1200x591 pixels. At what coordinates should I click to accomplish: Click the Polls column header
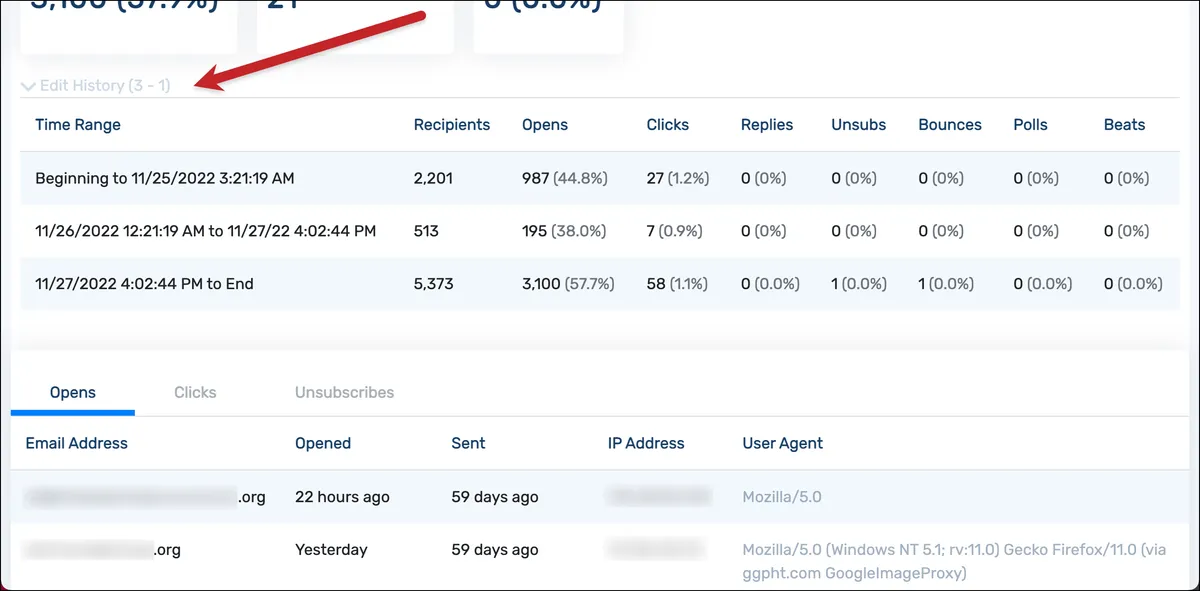click(x=1031, y=125)
